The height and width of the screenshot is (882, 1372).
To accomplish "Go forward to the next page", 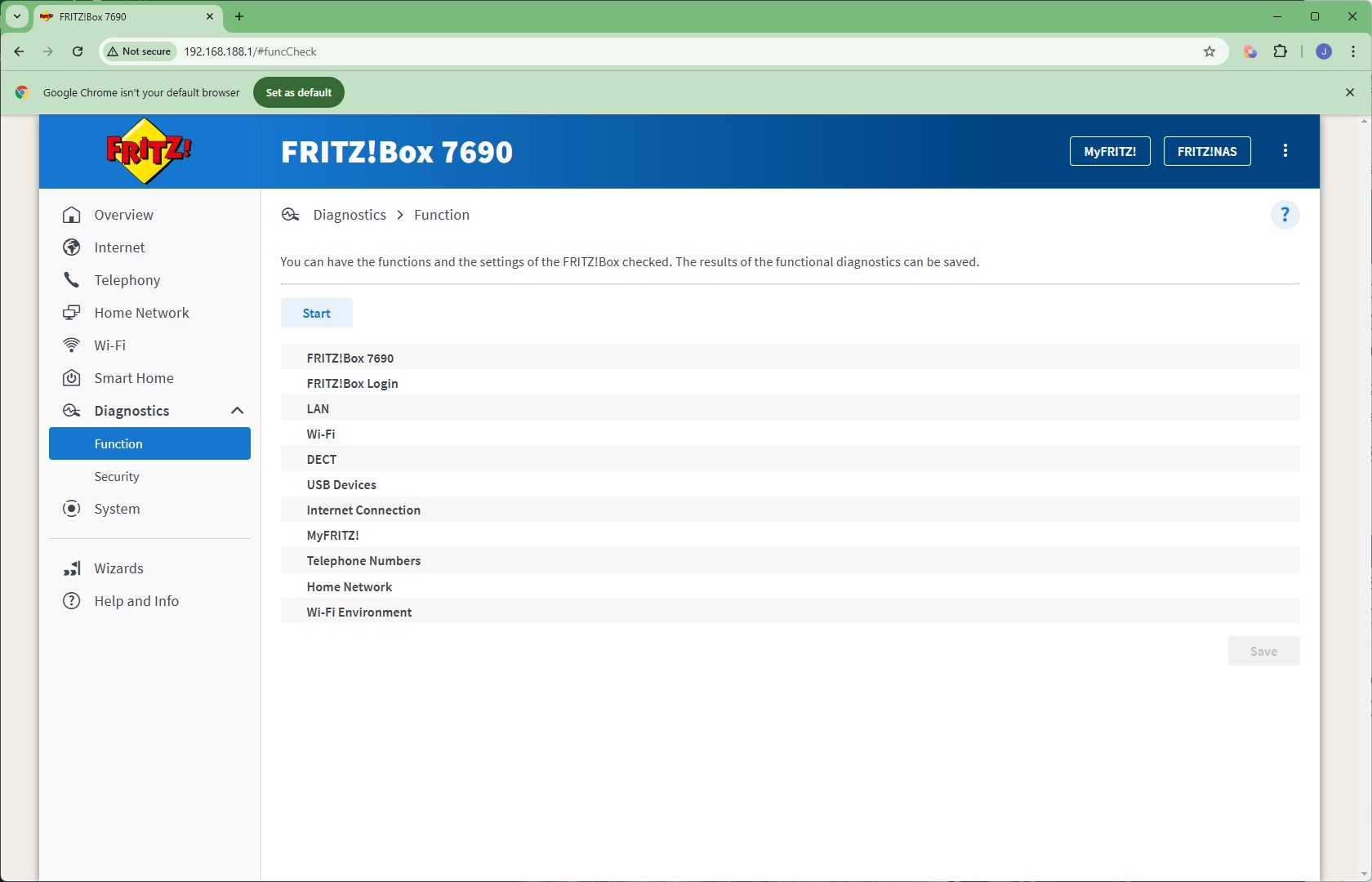I will (48, 51).
